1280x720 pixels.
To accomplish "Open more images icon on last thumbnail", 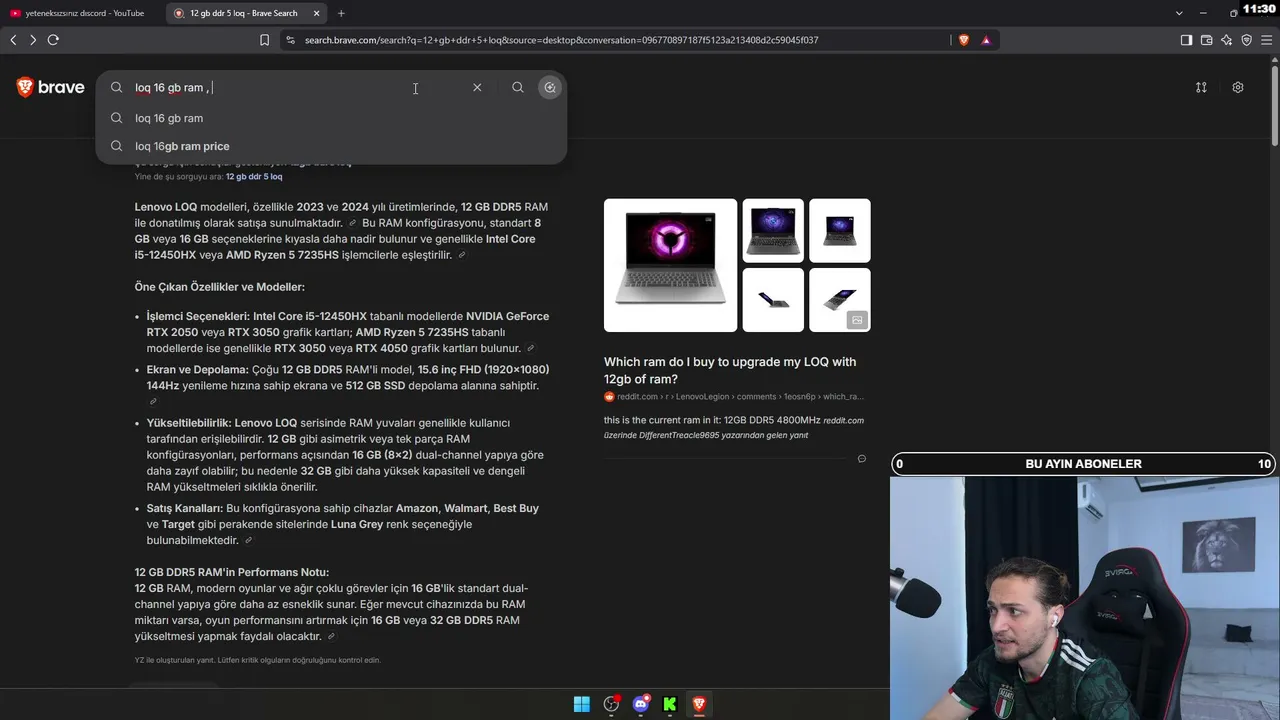I will click(857, 320).
